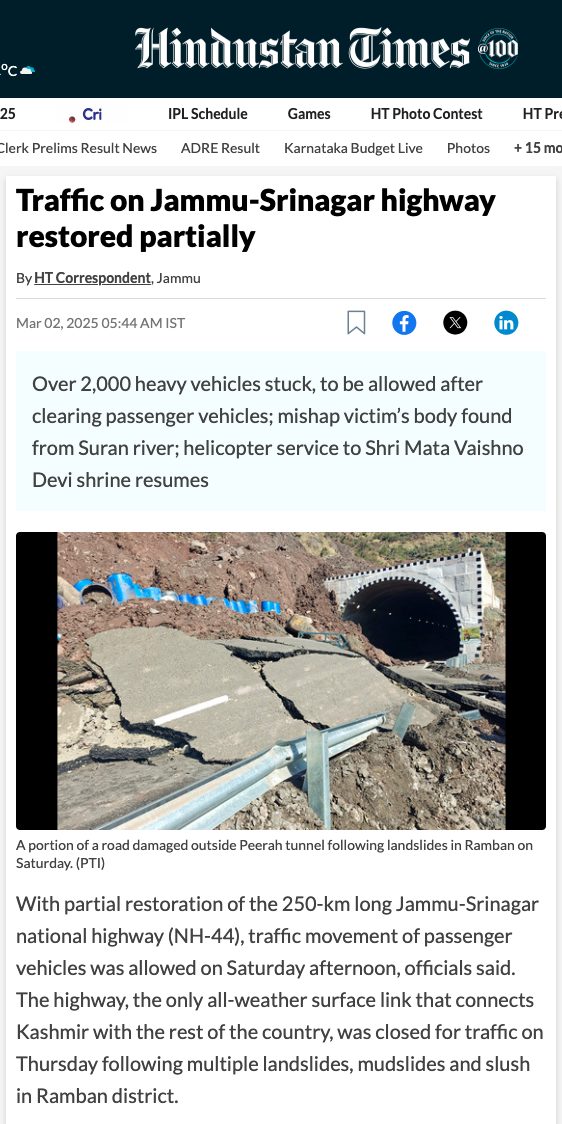The height and width of the screenshot is (1124, 562).
Task: Click the article headline about Jammu-Srinagar highway
Action: [256, 219]
